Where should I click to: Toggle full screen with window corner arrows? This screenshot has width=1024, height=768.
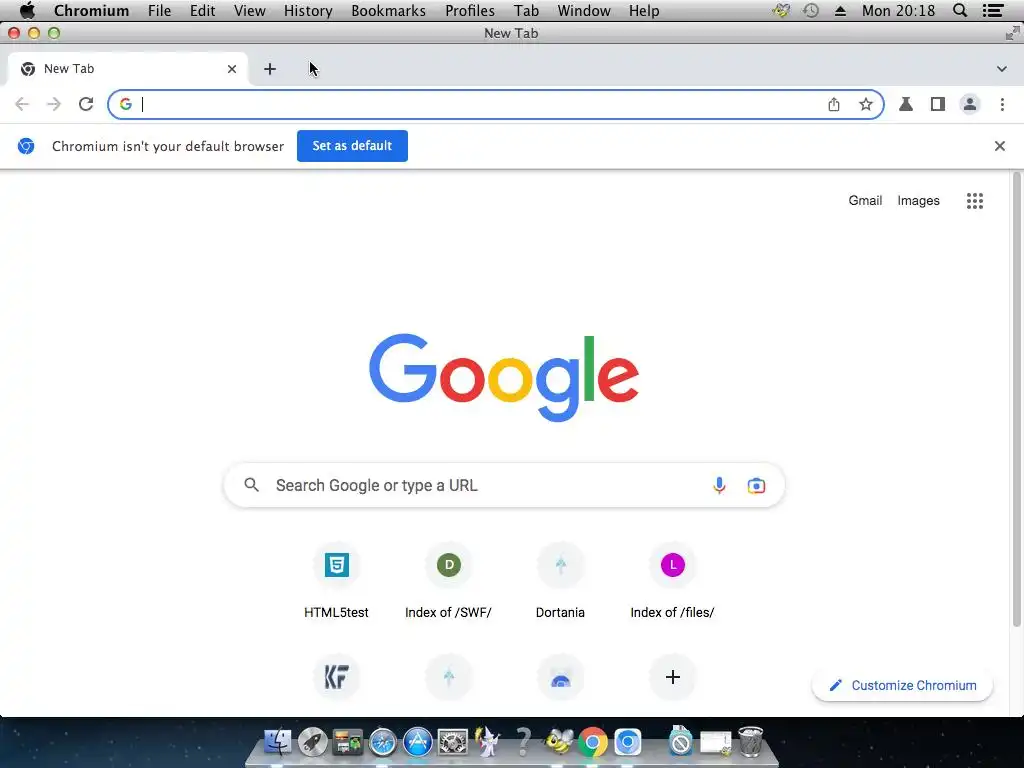(1013, 33)
